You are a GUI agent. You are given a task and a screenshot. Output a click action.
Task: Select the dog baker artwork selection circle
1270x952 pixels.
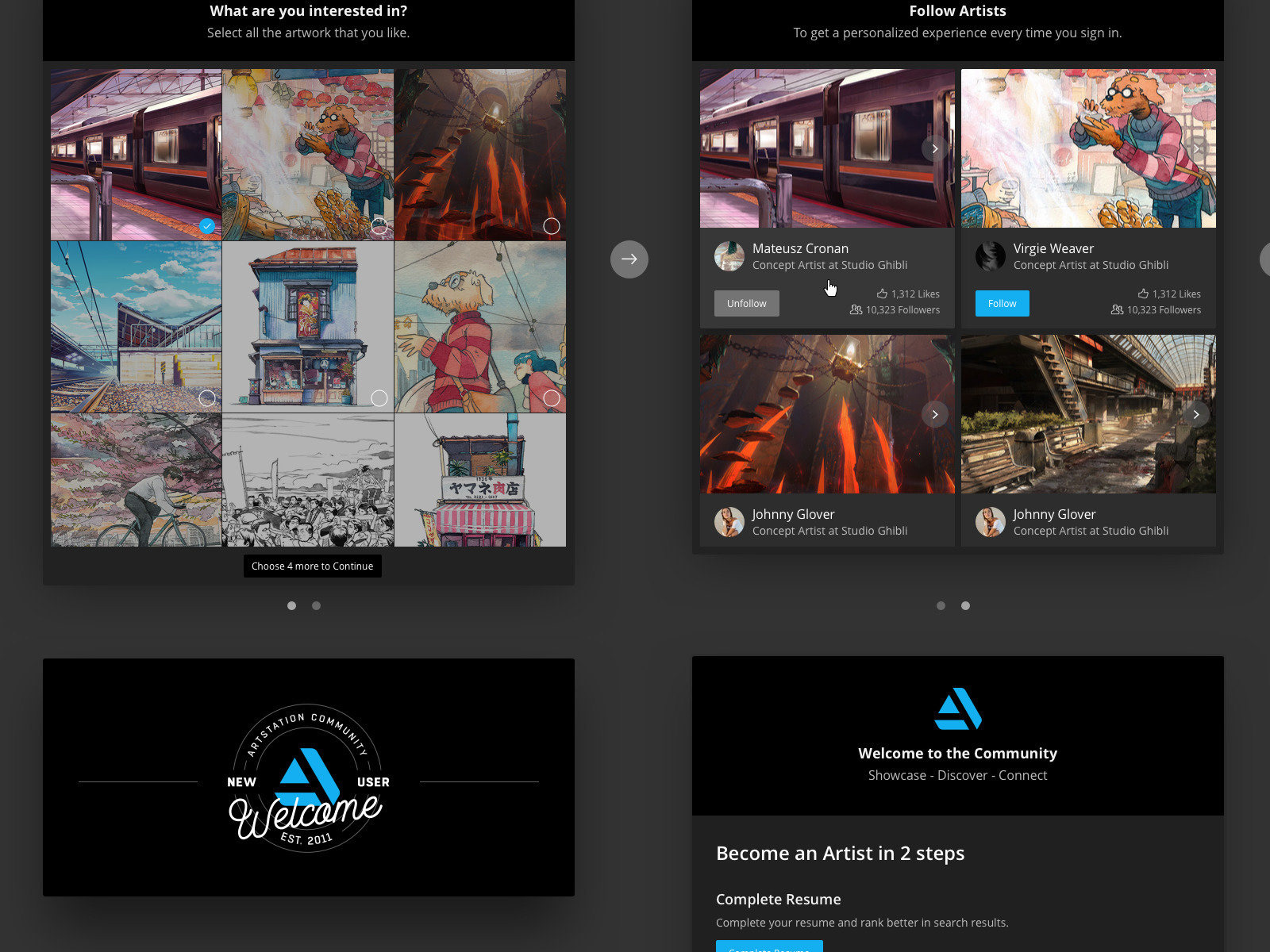(379, 226)
